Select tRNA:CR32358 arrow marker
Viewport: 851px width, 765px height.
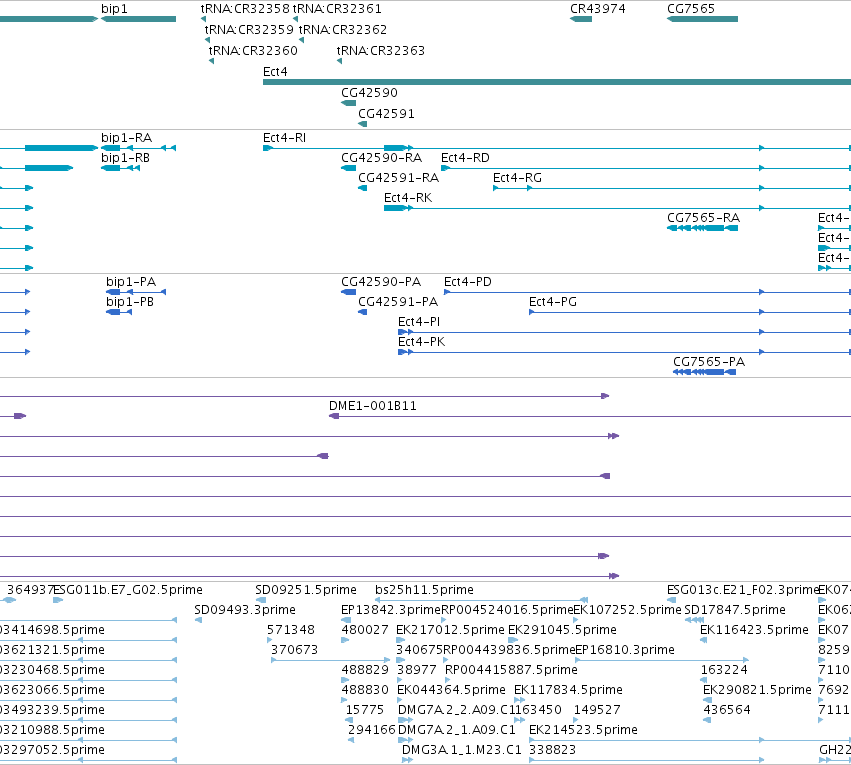coord(203,19)
